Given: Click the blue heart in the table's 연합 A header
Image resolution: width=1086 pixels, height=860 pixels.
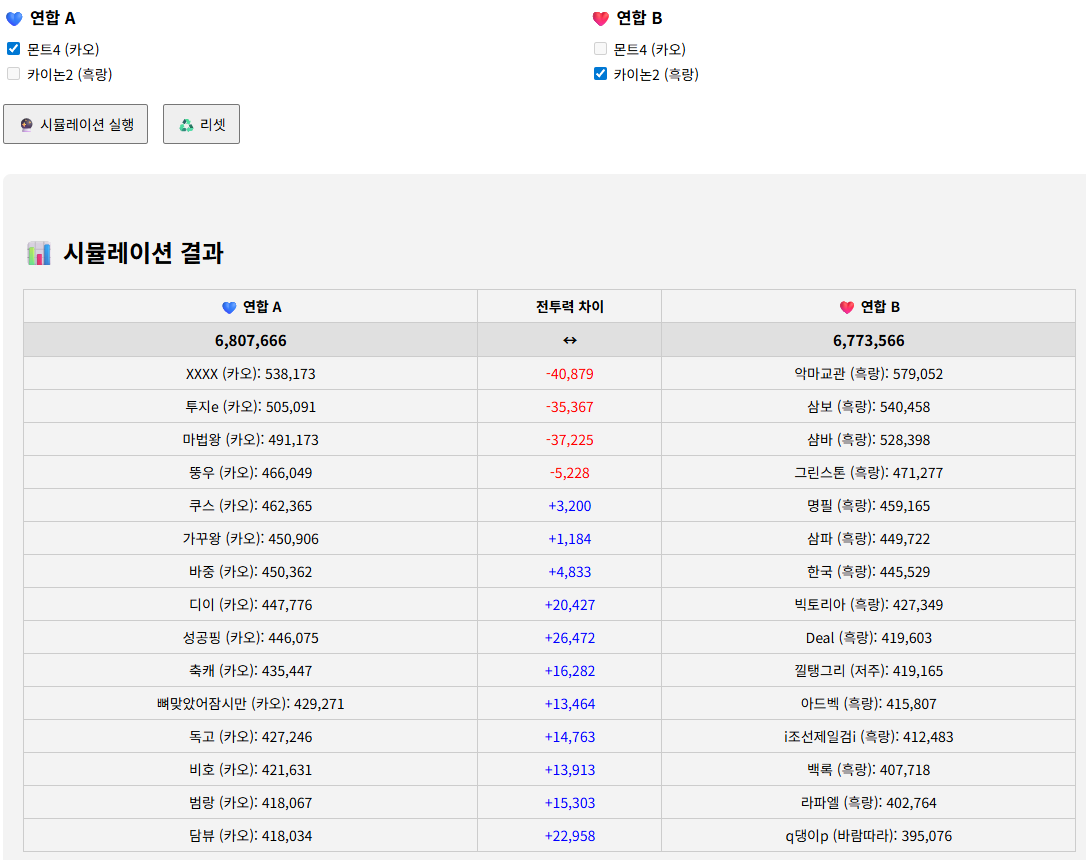Looking at the screenshot, I should pyautogui.click(x=229, y=307).
